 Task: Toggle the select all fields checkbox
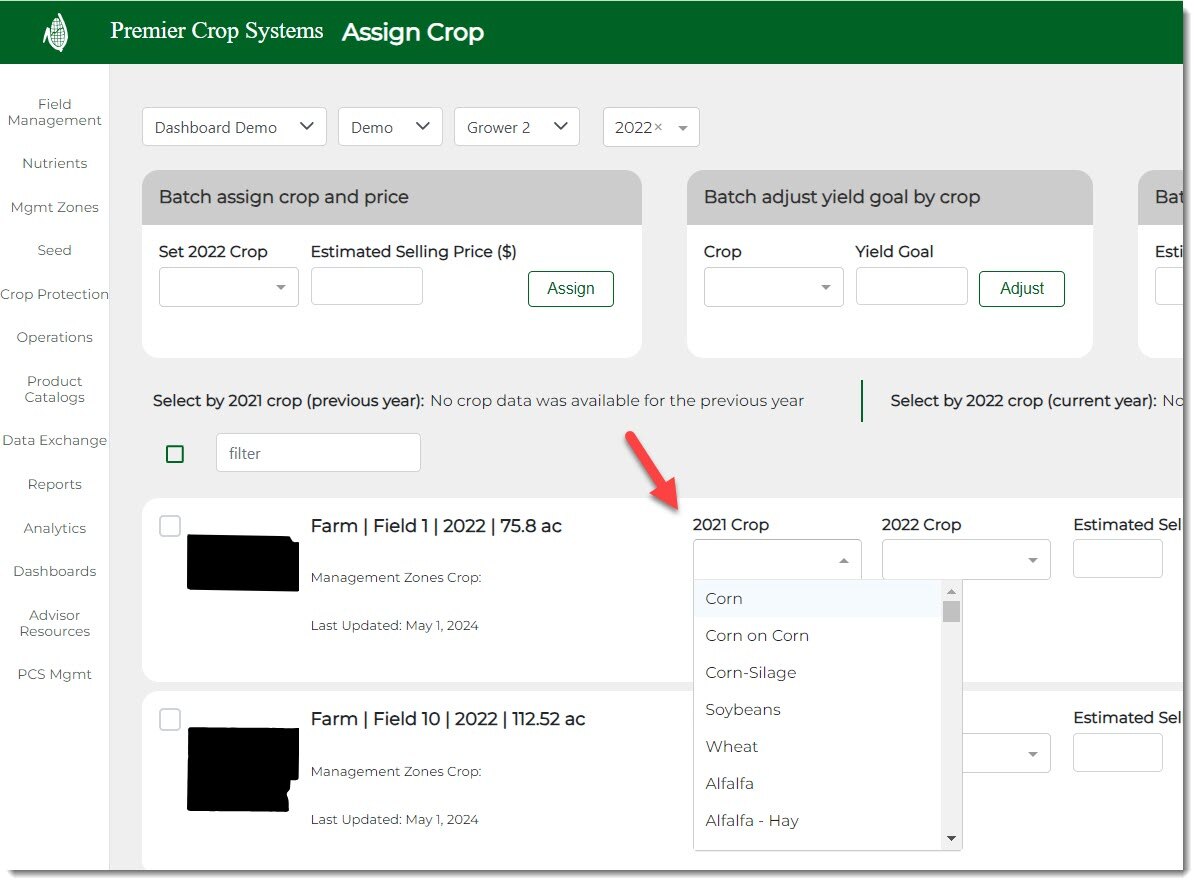click(175, 454)
